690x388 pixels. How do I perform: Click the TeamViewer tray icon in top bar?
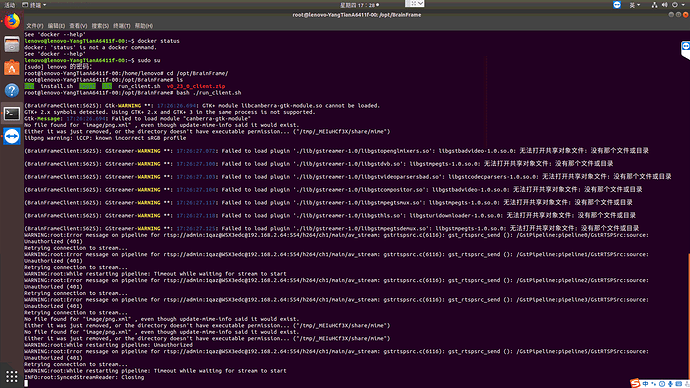tap(617, 5)
